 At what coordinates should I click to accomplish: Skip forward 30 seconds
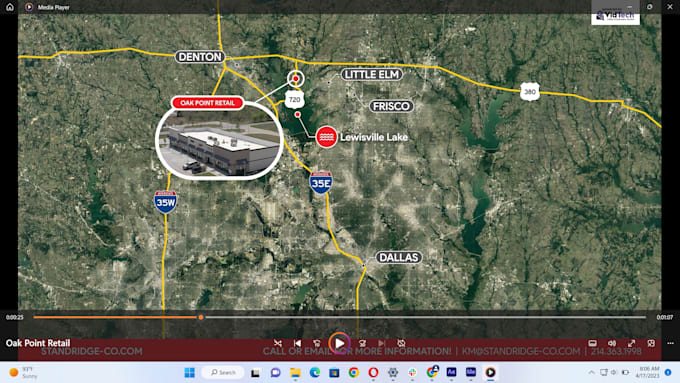click(362, 343)
